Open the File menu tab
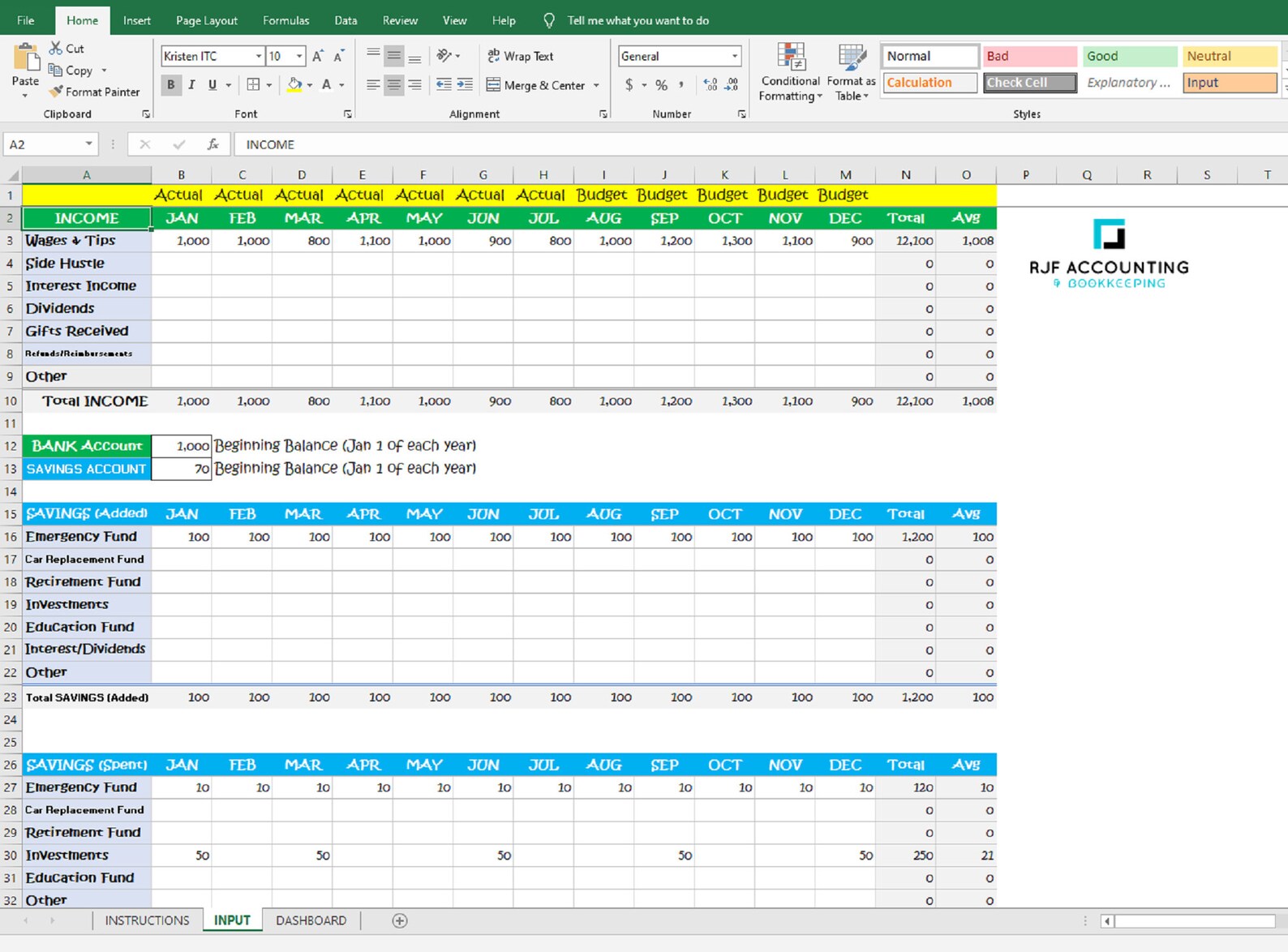Screen dimensions: 1288x952 tap(25, 20)
